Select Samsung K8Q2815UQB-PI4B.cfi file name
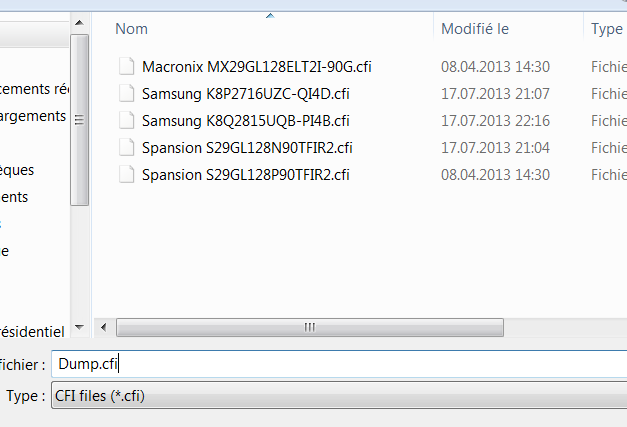The height and width of the screenshot is (427, 627). pos(246,121)
